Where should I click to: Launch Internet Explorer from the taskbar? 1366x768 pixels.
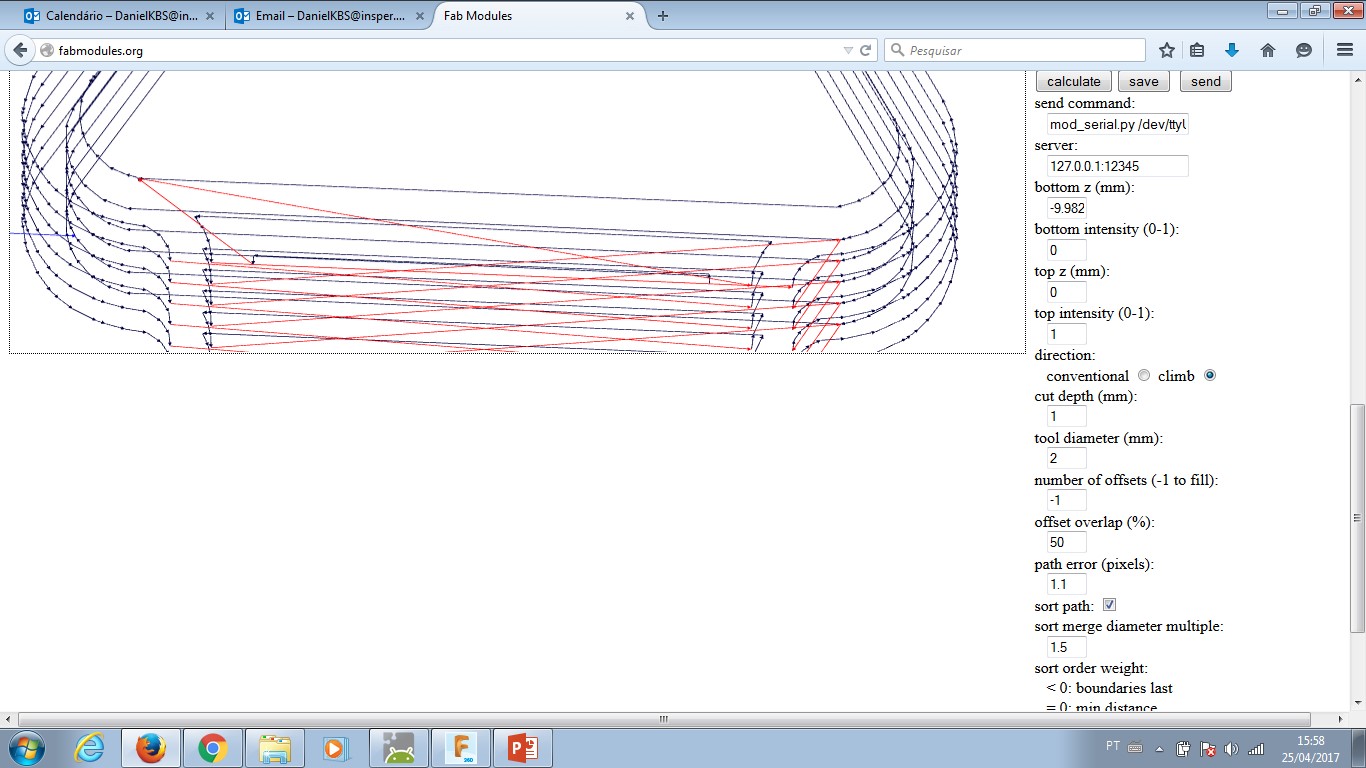89,748
